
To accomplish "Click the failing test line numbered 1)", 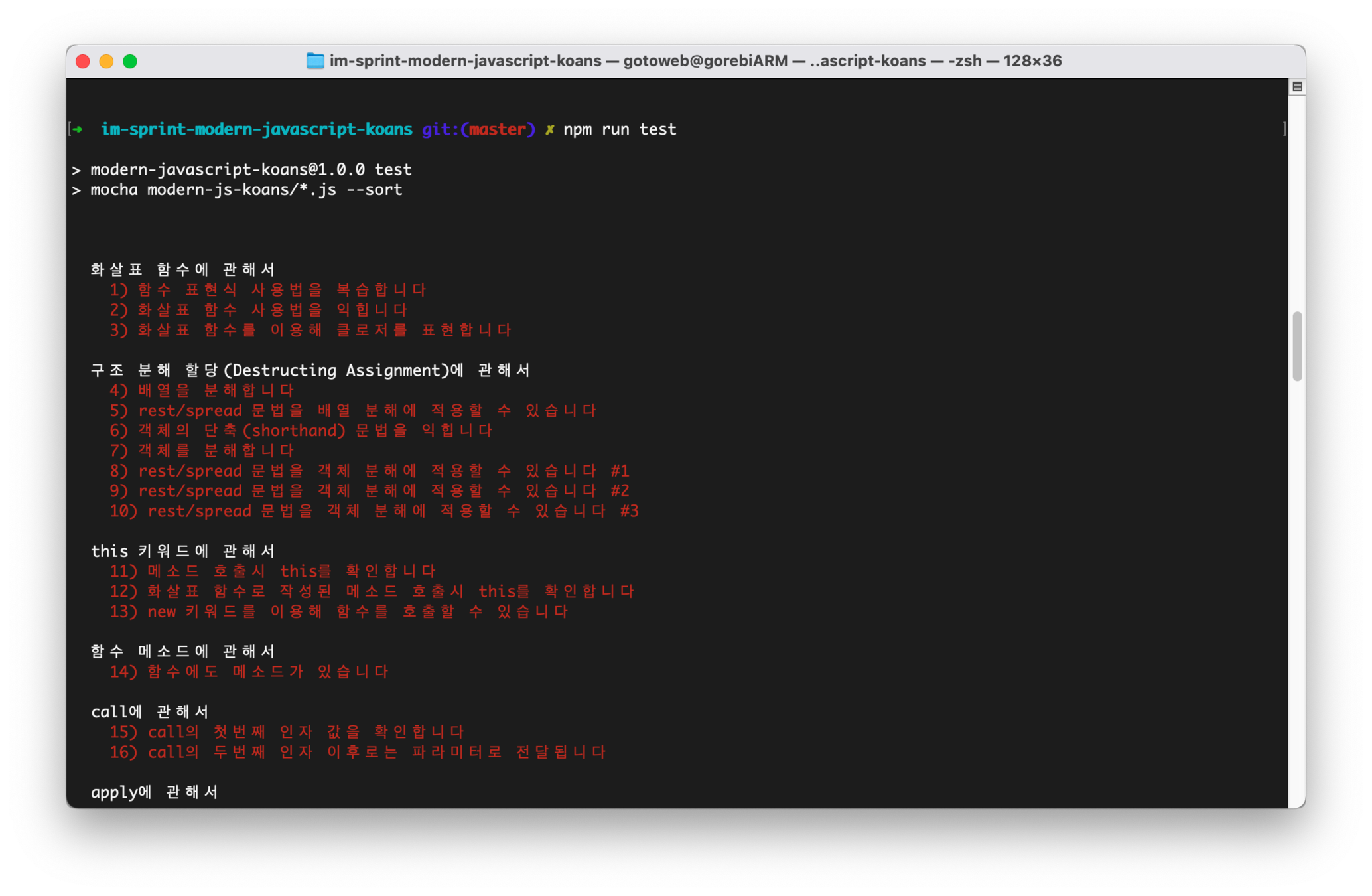I will pyautogui.click(x=268, y=290).
